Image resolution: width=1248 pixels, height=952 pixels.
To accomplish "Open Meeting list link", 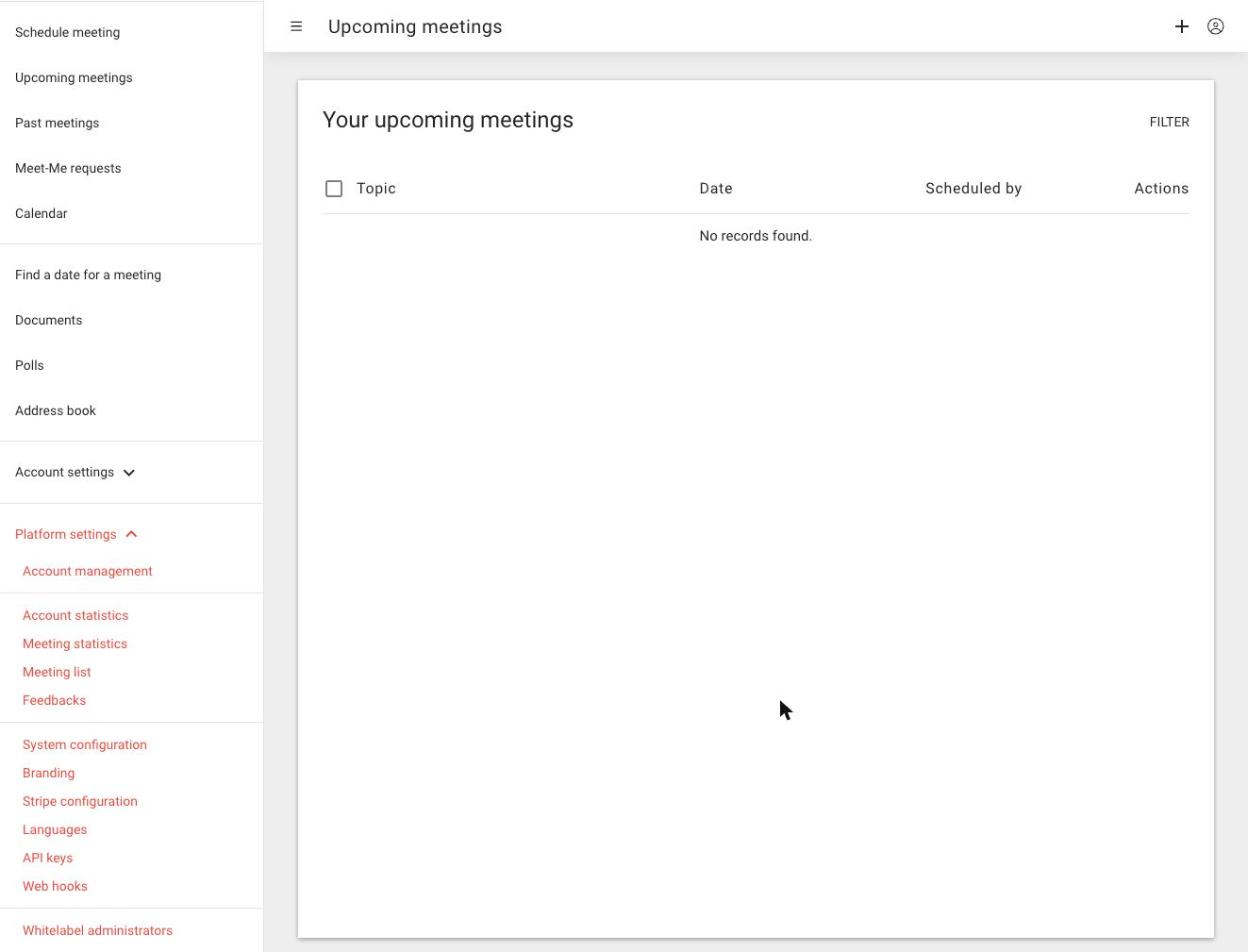I will pos(56,672).
